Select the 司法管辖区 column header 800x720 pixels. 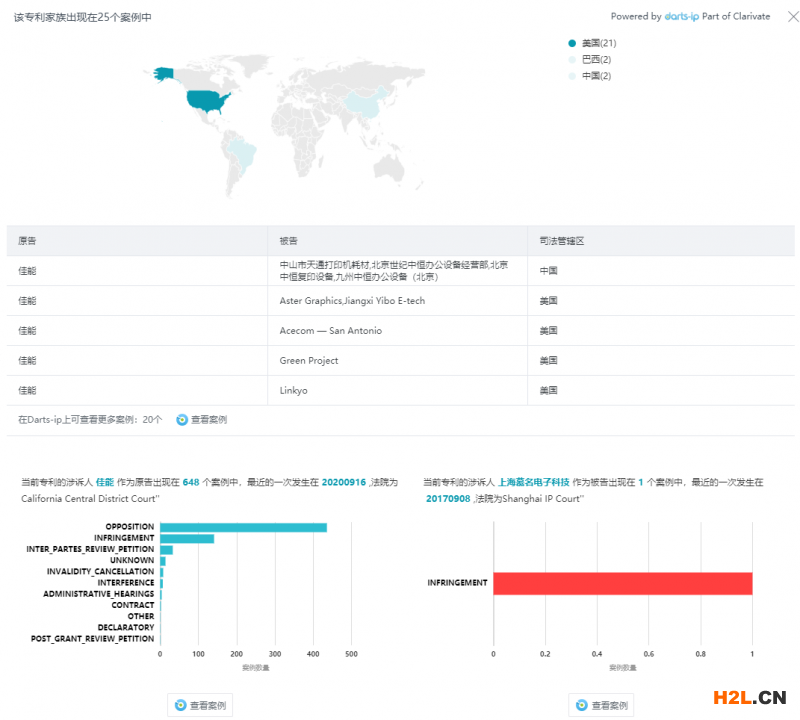(x=561, y=241)
